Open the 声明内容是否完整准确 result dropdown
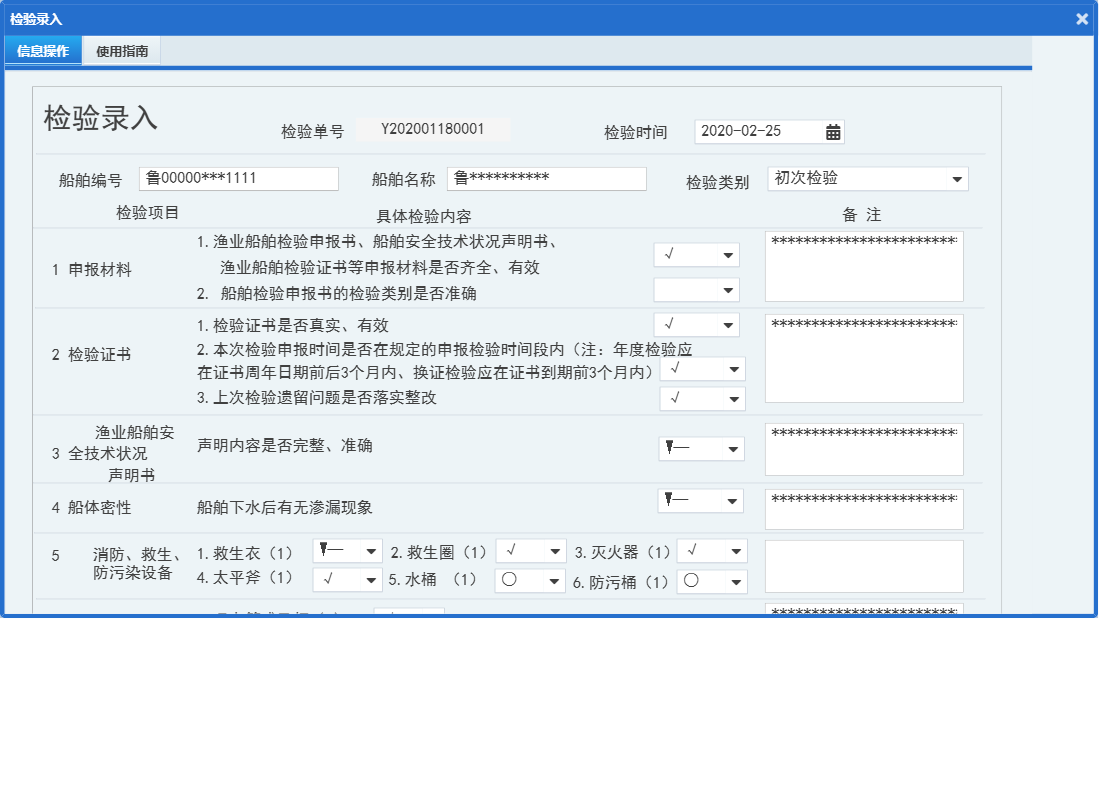 (733, 448)
